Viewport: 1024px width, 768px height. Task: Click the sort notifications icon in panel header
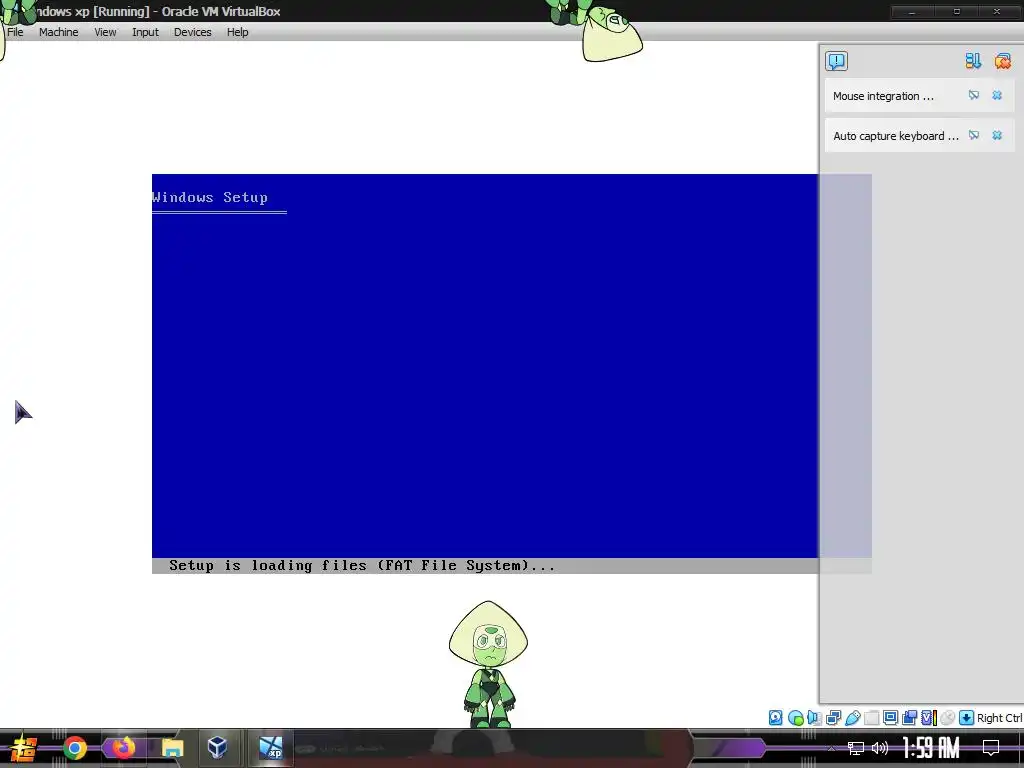tap(973, 61)
